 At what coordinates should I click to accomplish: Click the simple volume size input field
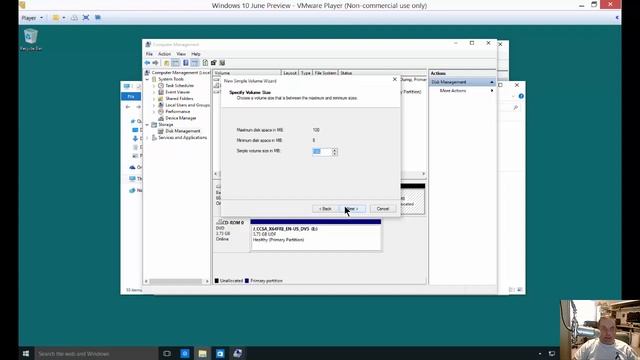[322, 152]
